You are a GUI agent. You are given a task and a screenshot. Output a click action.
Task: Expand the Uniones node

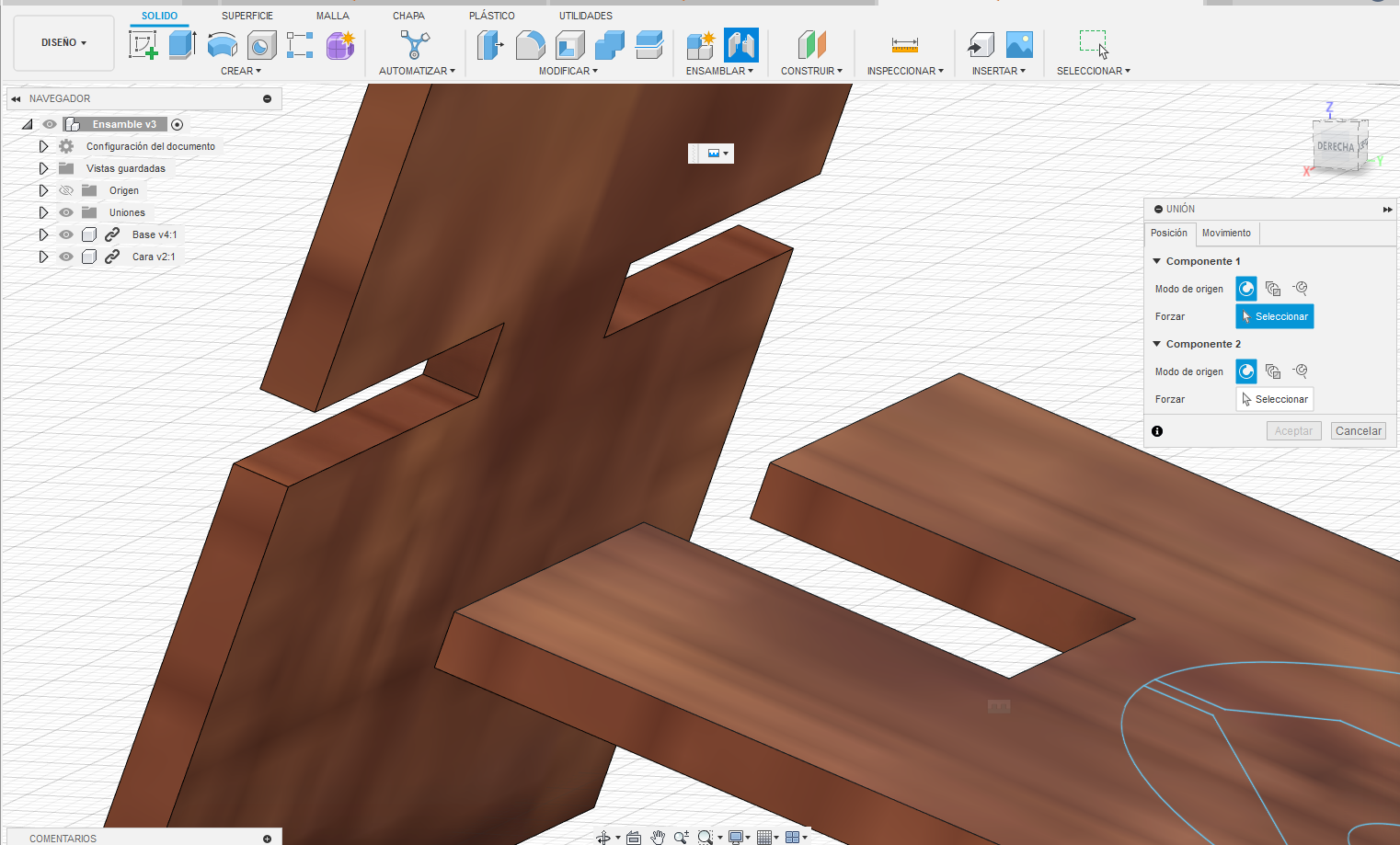tap(43, 212)
